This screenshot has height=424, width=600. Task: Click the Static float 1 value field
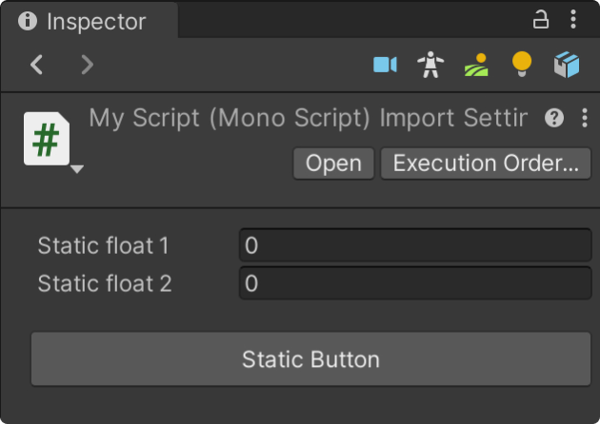click(415, 245)
